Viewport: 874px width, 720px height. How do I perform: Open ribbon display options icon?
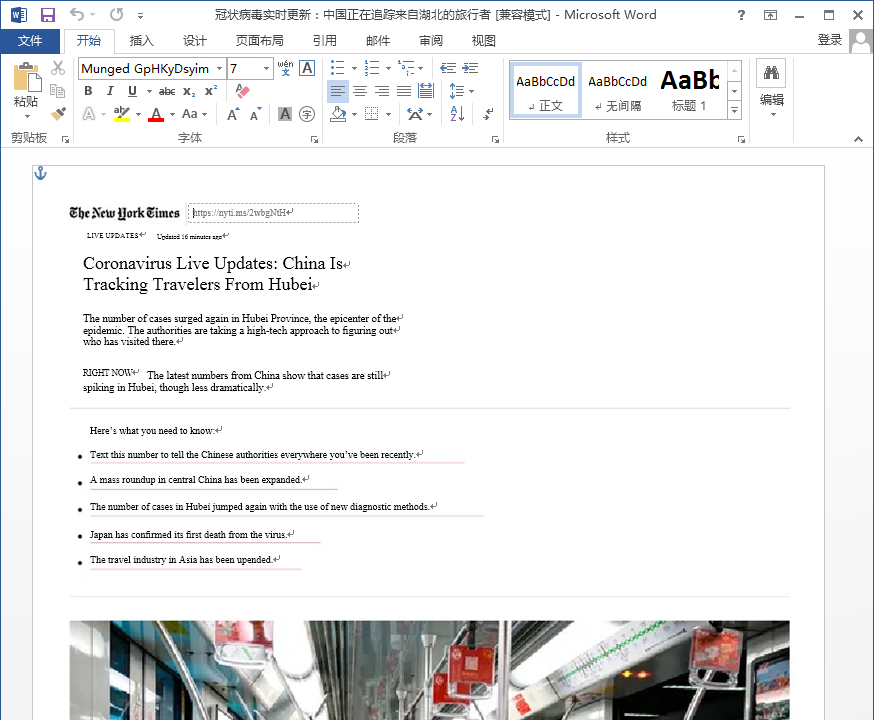[x=770, y=15]
